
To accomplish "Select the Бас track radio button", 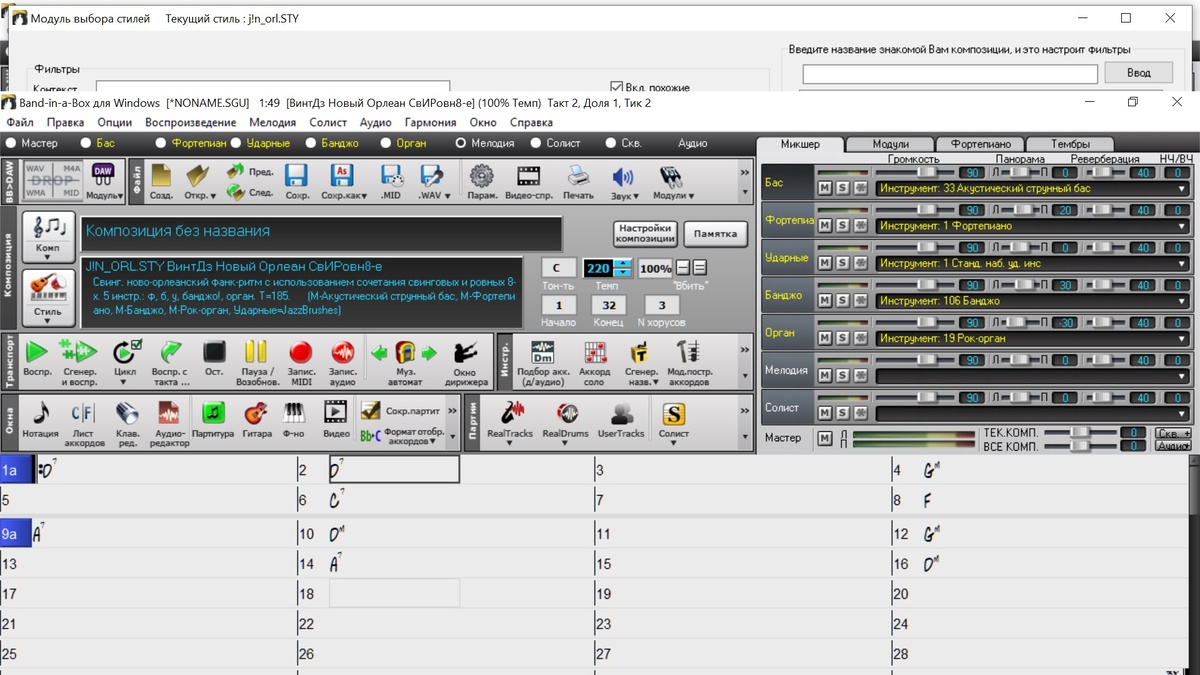I will [x=85, y=143].
